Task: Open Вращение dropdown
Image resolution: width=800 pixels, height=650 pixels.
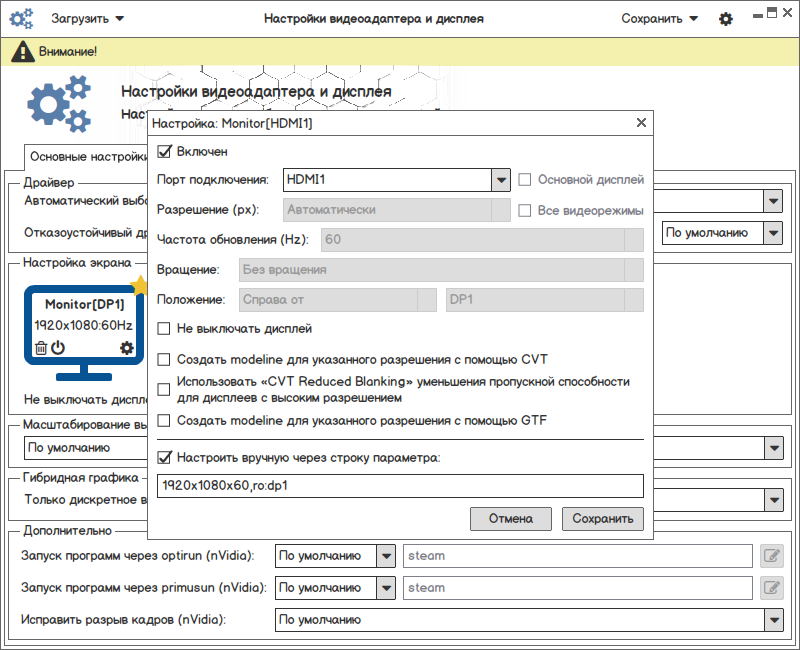Action: [x=441, y=270]
